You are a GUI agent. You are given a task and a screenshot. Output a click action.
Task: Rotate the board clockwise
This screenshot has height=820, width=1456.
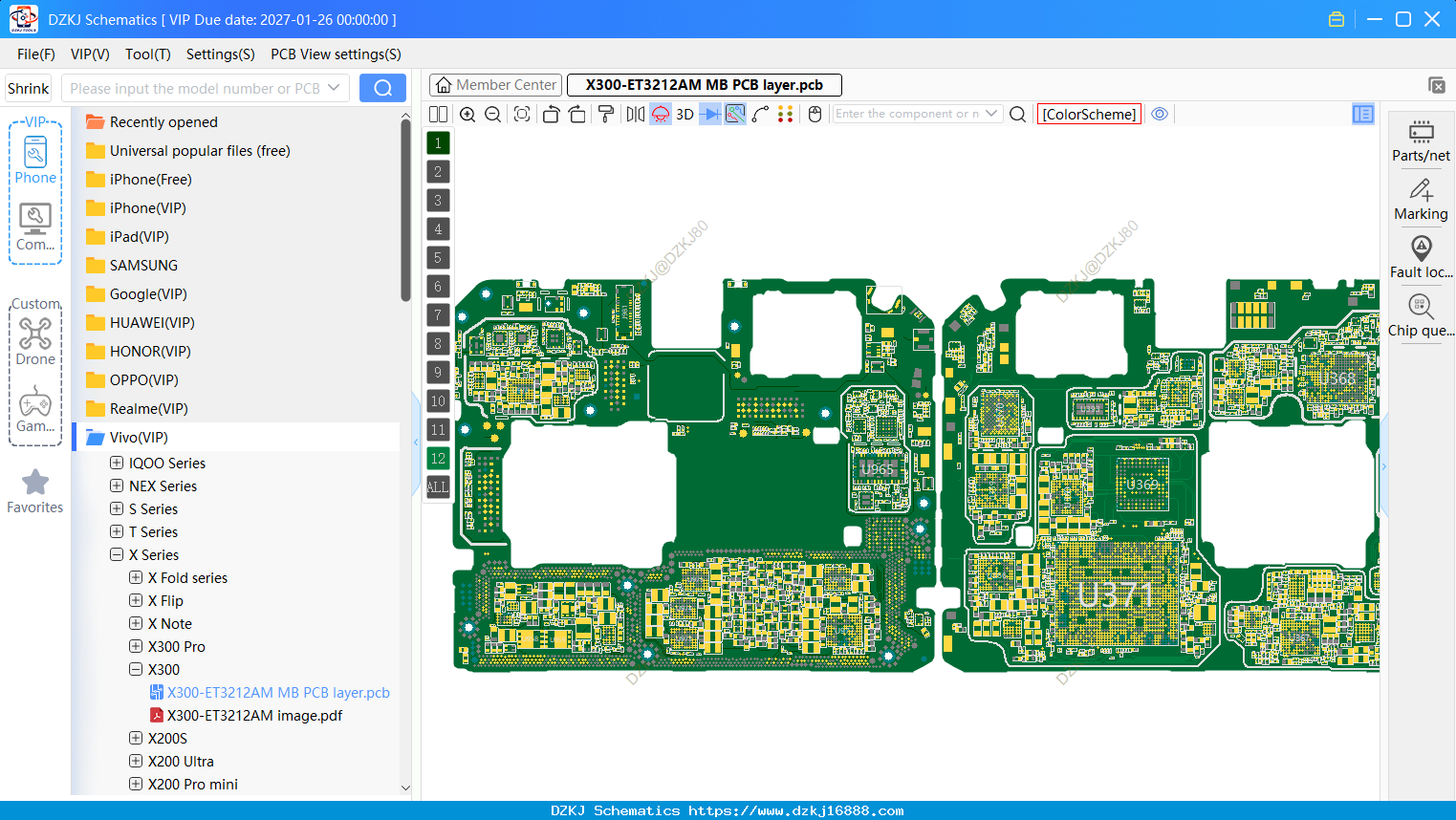[x=577, y=114]
